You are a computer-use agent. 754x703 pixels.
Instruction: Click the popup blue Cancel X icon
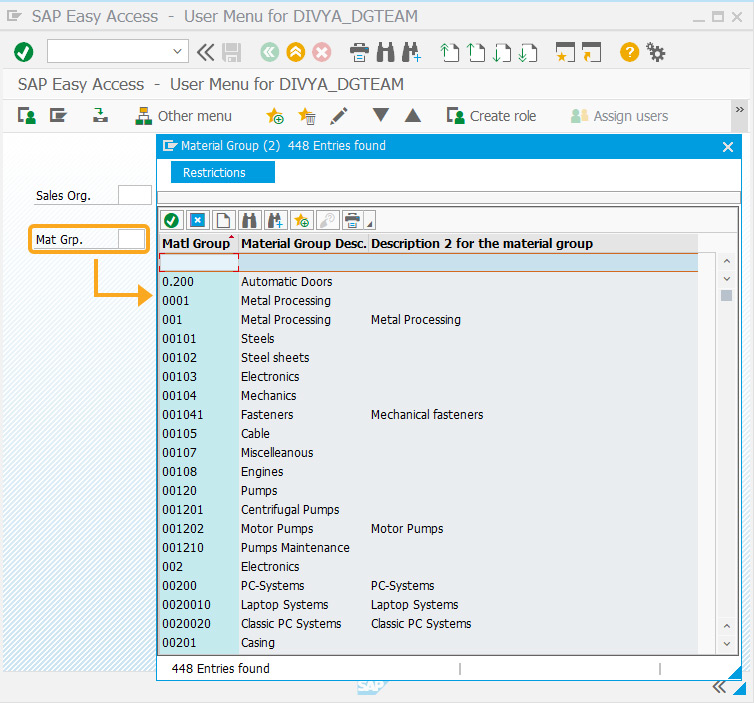coord(198,221)
